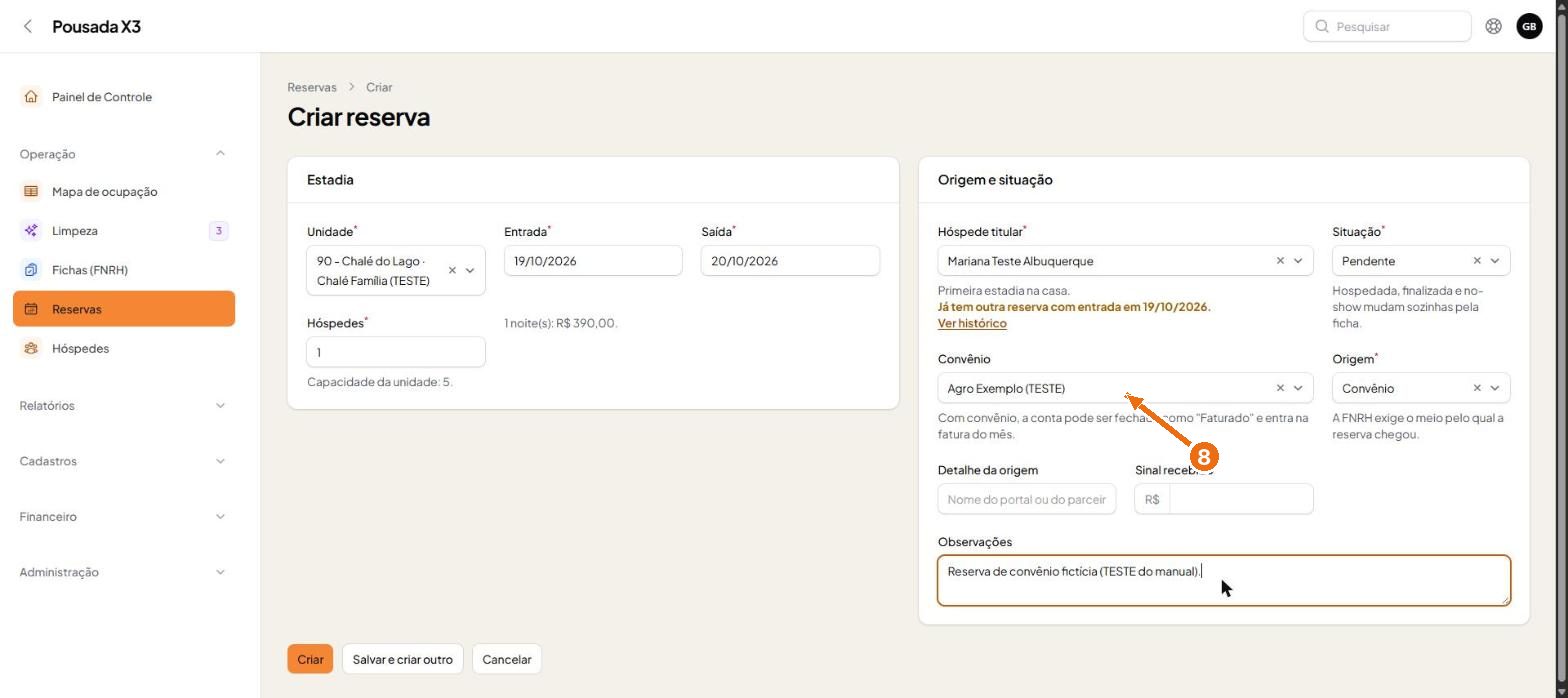This screenshot has height=698, width=1568.
Task: Open the Situação dropdown arrow
Action: click(x=1495, y=261)
